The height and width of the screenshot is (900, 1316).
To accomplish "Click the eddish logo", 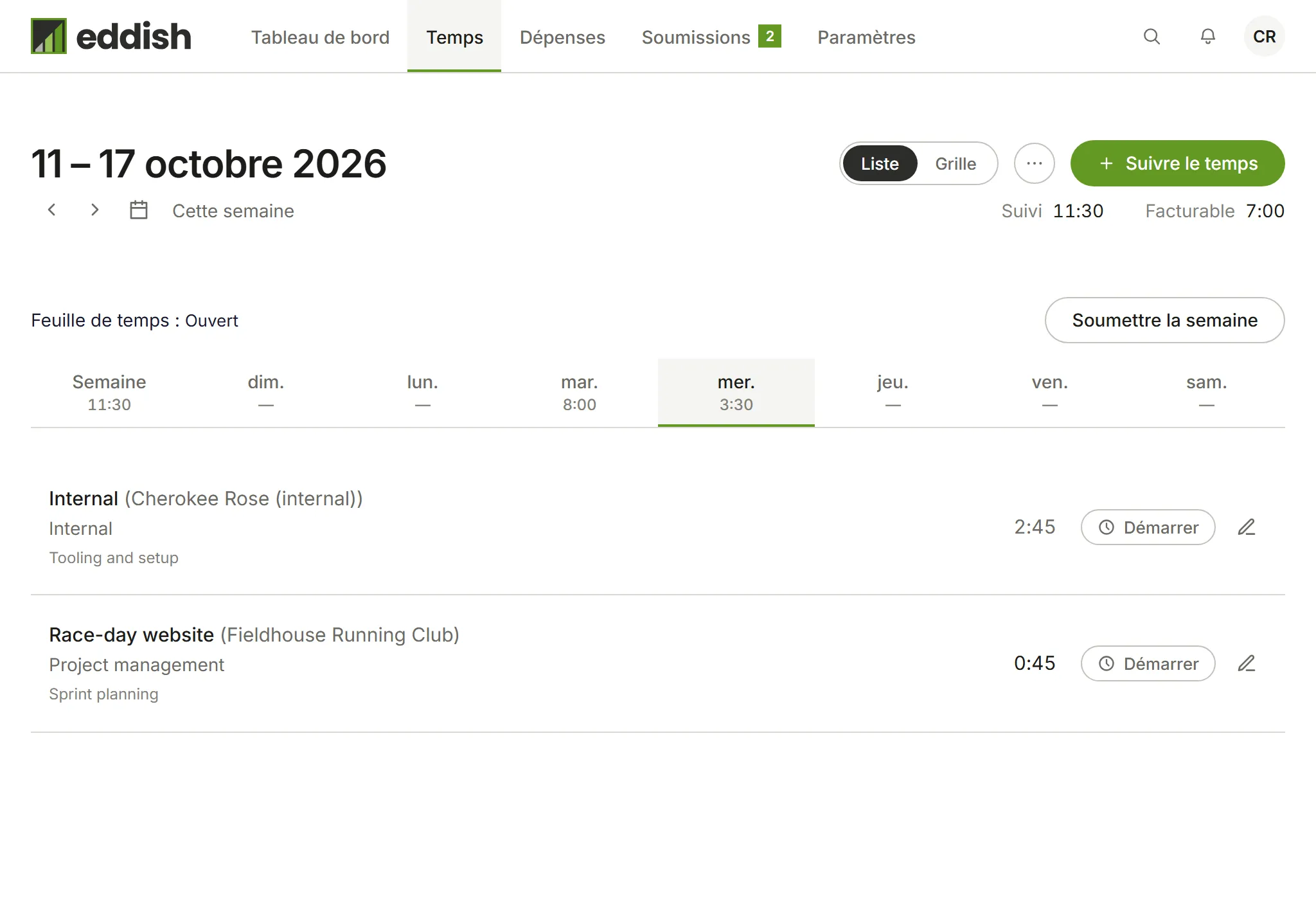I will 111,36.
